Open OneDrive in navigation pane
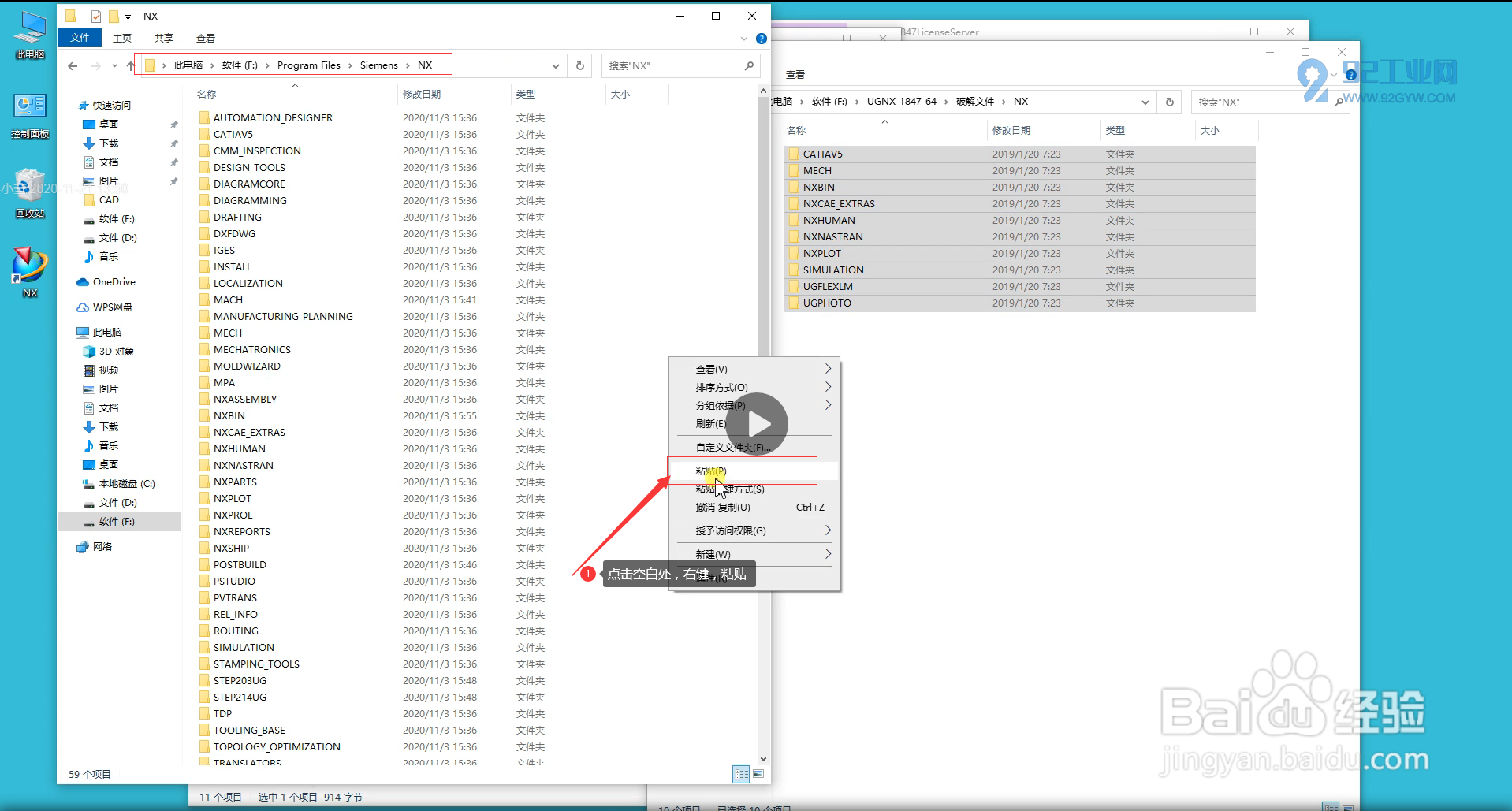Screen dimensions: 1512x811 [x=106, y=281]
